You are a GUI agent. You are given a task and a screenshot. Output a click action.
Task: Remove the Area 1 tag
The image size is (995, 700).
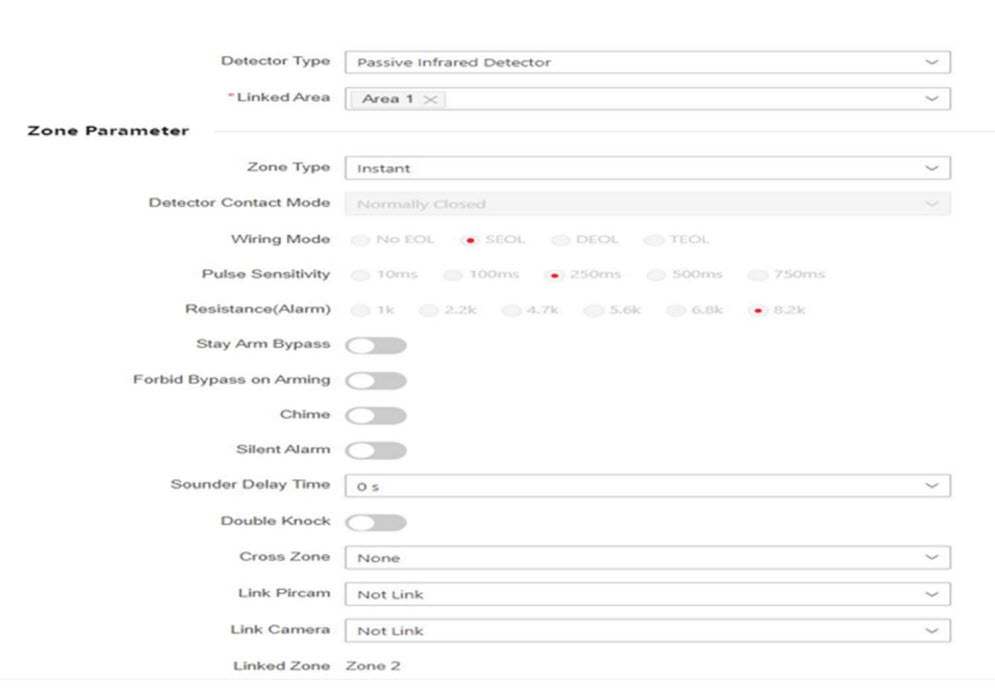point(430,99)
